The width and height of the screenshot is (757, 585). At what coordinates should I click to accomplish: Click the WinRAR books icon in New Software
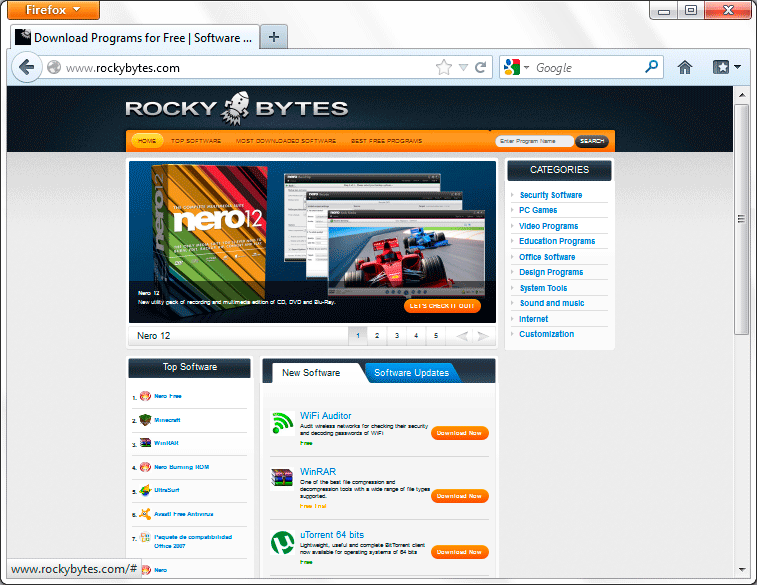282,479
